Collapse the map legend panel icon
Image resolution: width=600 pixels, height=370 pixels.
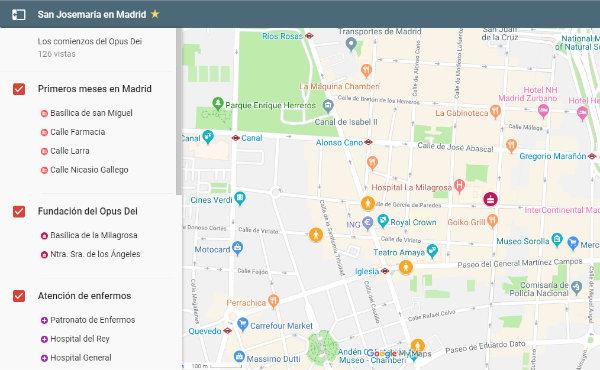[x=18, y=15]
